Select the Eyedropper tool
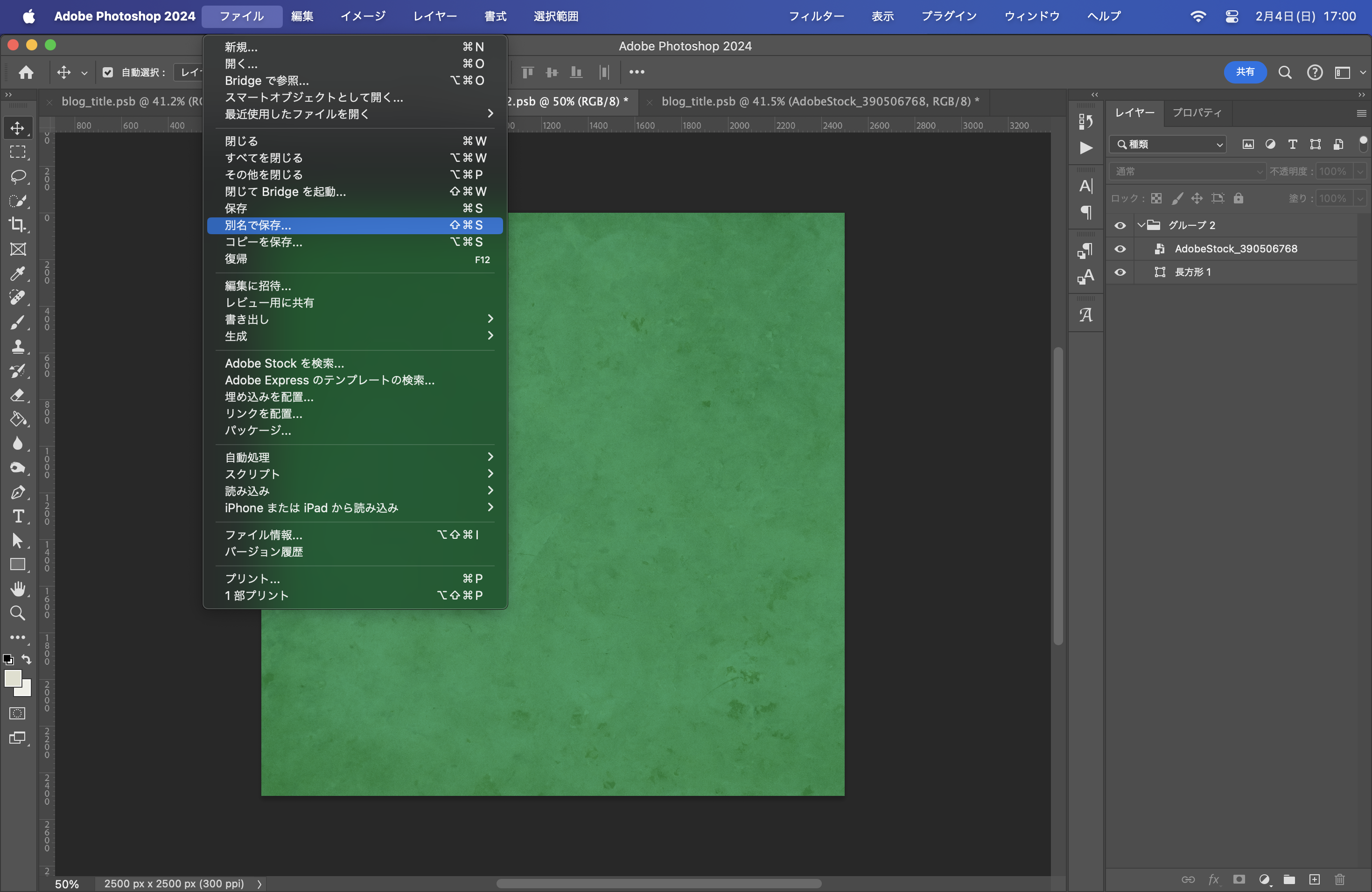The width and height of the screenshot is (1372, 892). [18, 273]
